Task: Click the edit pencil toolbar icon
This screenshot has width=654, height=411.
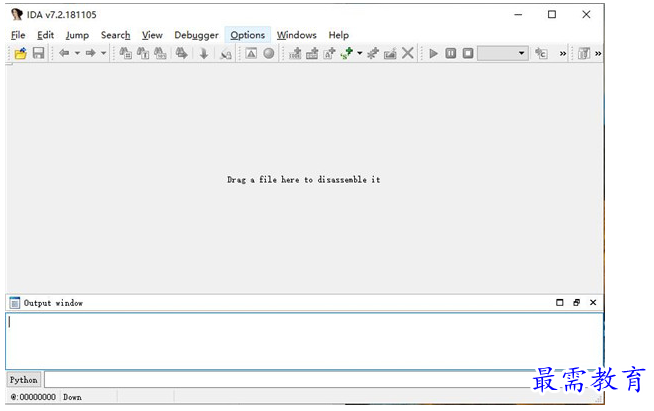Action: tap(390, 53)
